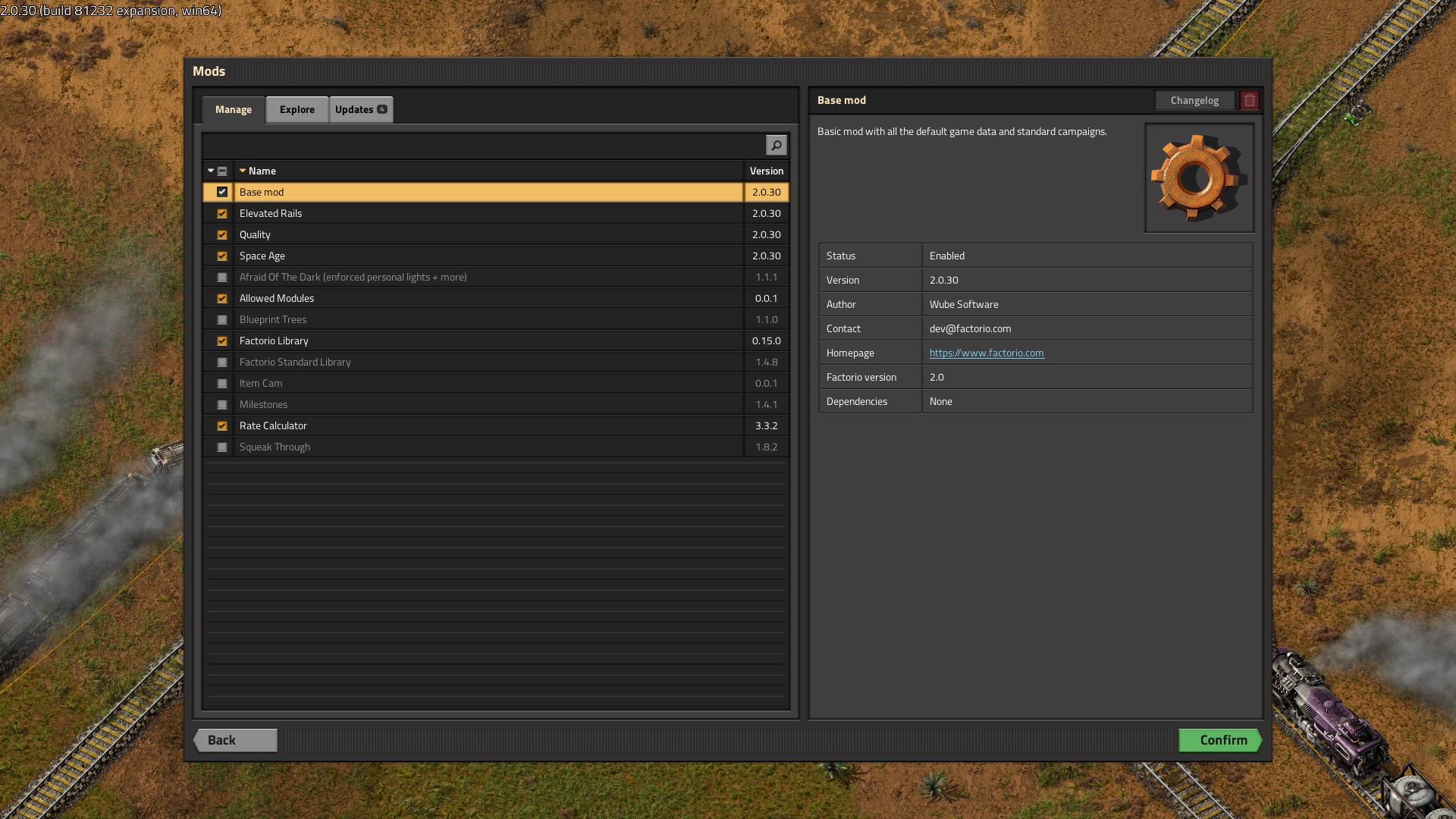Go Back to the previous menu
Image resolution: width=1456 pixels, height=819 pixels.
tap(236, 740)
